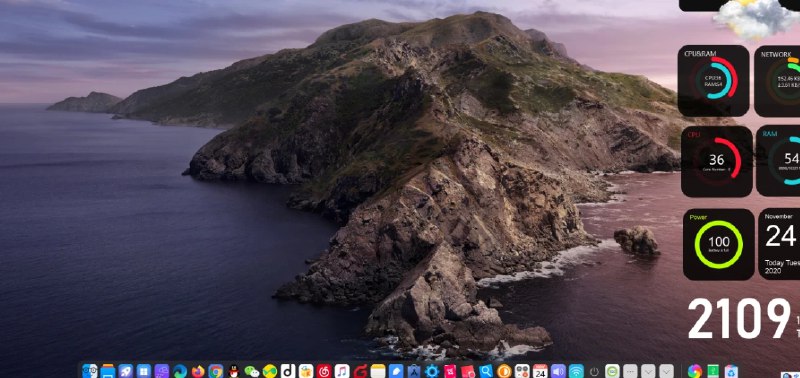Open the blue gear Settings dock icon
Image resolution: width=800 pixels, height=378 pixels.
point(432,371)
